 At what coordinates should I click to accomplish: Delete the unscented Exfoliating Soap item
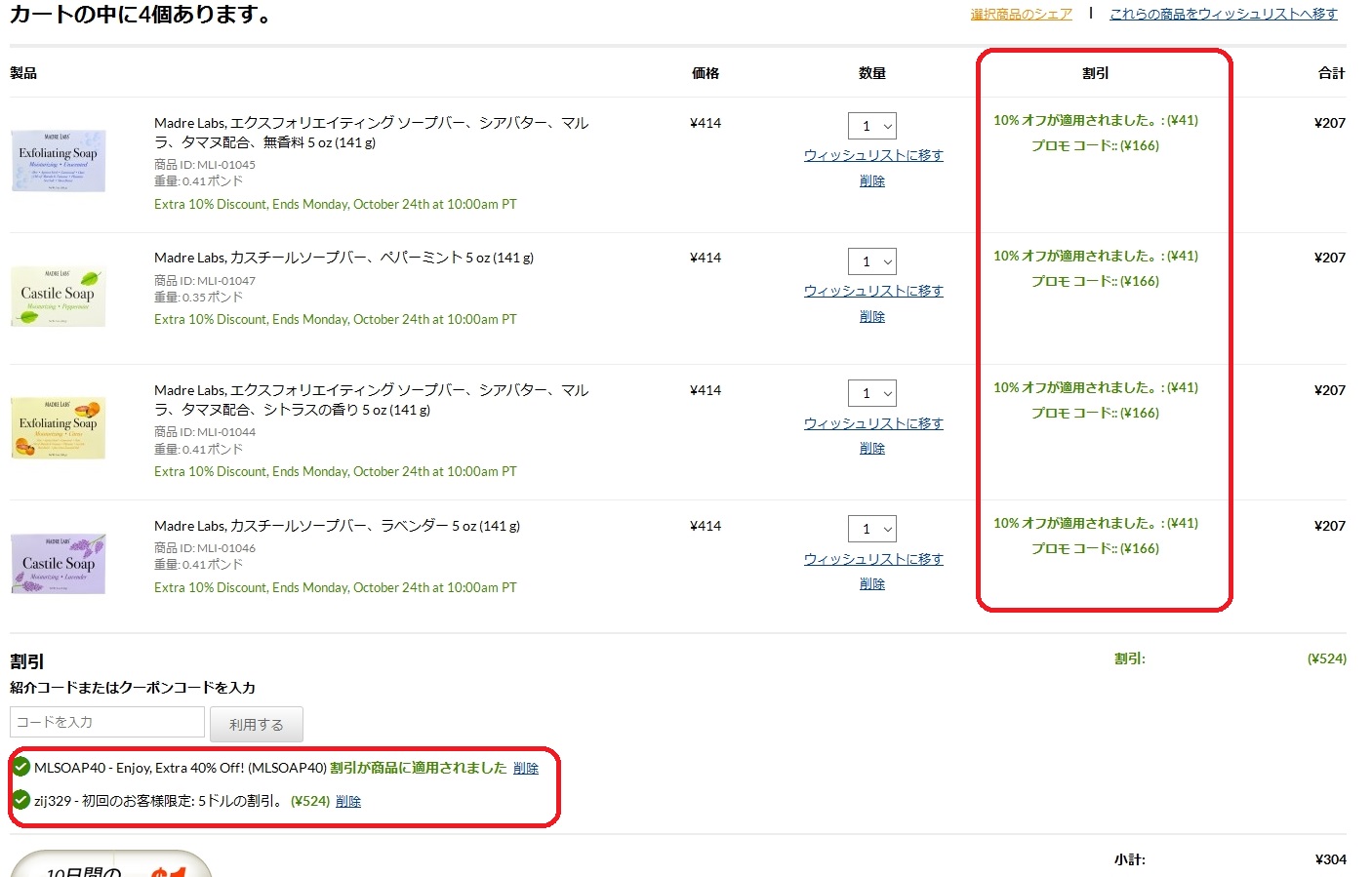[872, 181]
